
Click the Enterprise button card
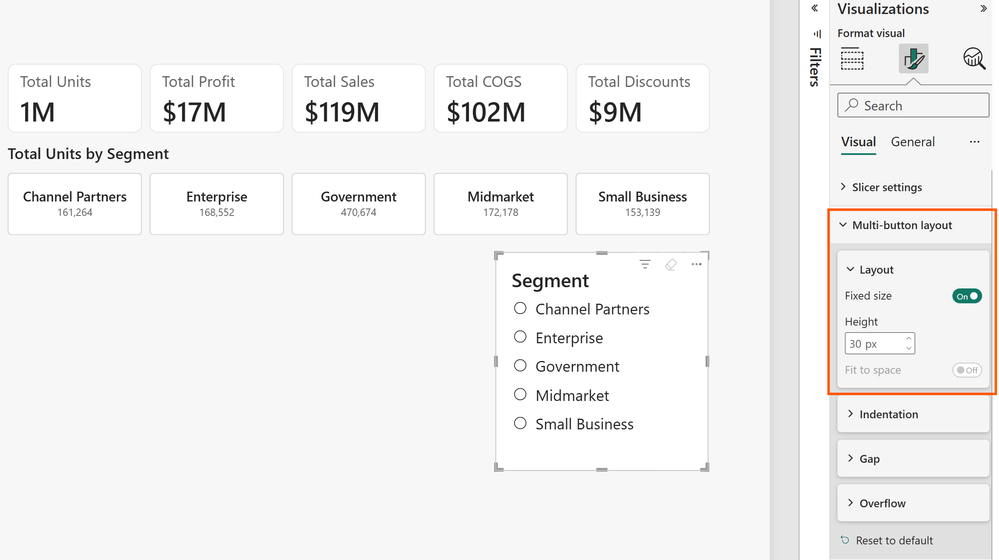point(217,204)
